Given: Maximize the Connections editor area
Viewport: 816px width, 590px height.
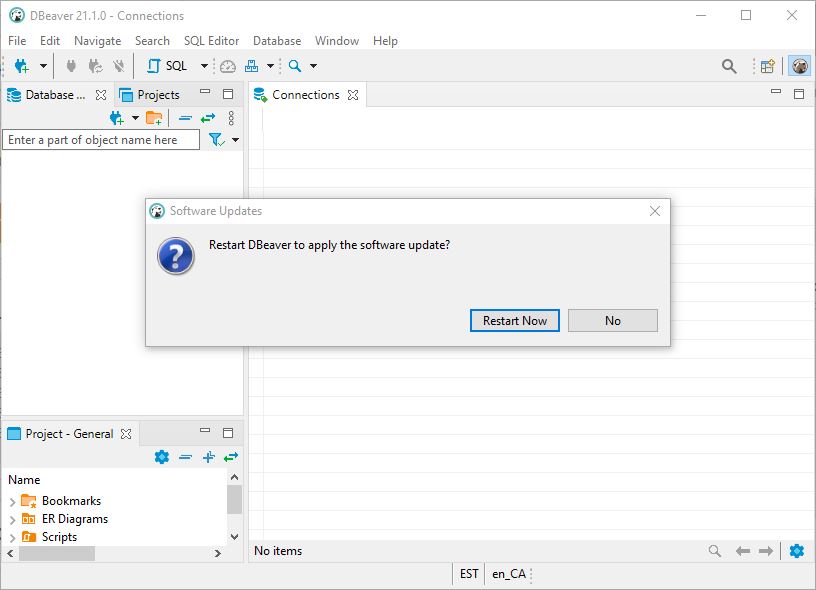Looking at the screenshot, I should pos(799,94).
